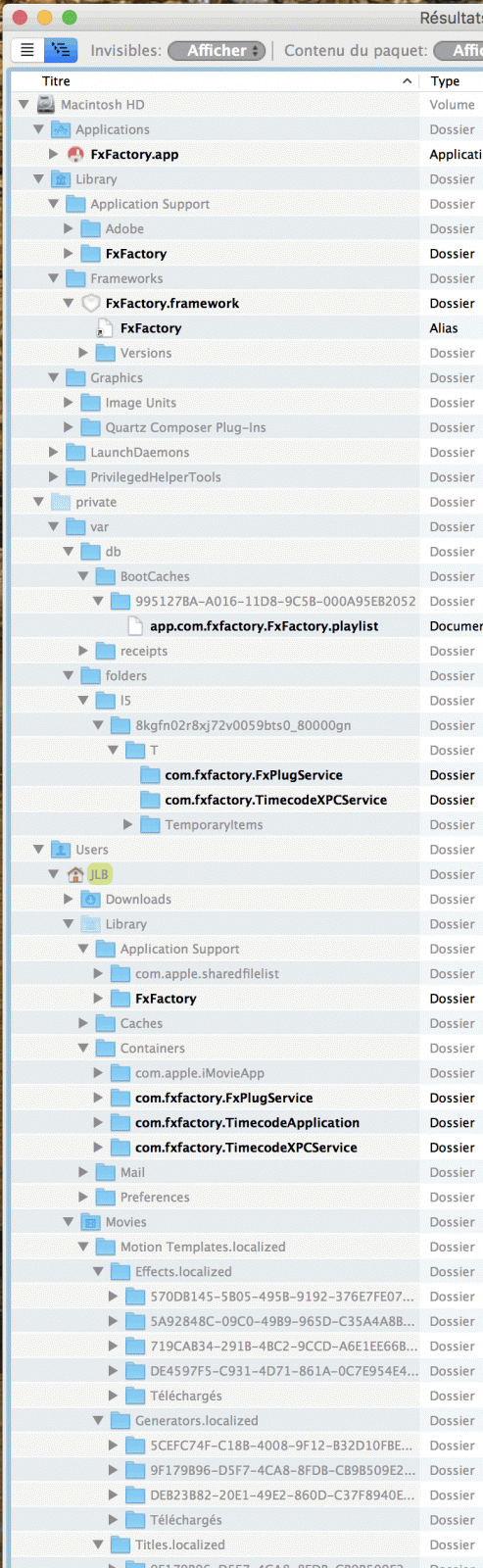This screenshot has width=483, height=1568.
Task: Click the Containers folder icon
Action: click(105, 1048)
